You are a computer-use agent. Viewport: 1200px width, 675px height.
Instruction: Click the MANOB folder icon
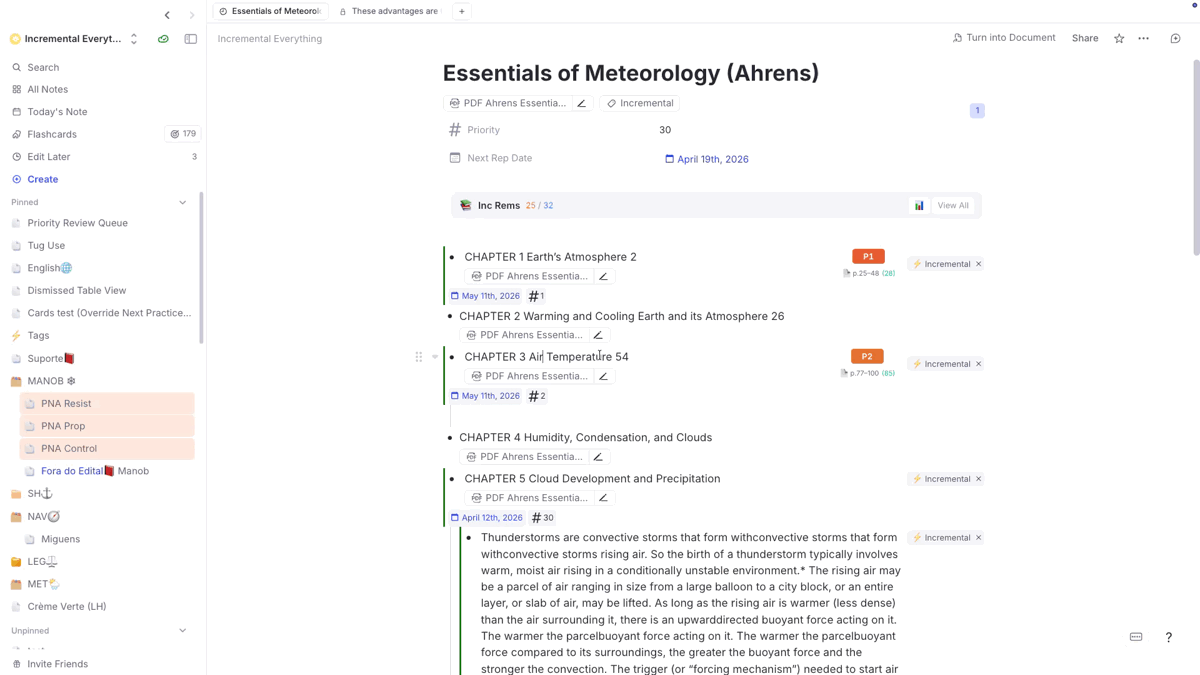tap(16, 381)
